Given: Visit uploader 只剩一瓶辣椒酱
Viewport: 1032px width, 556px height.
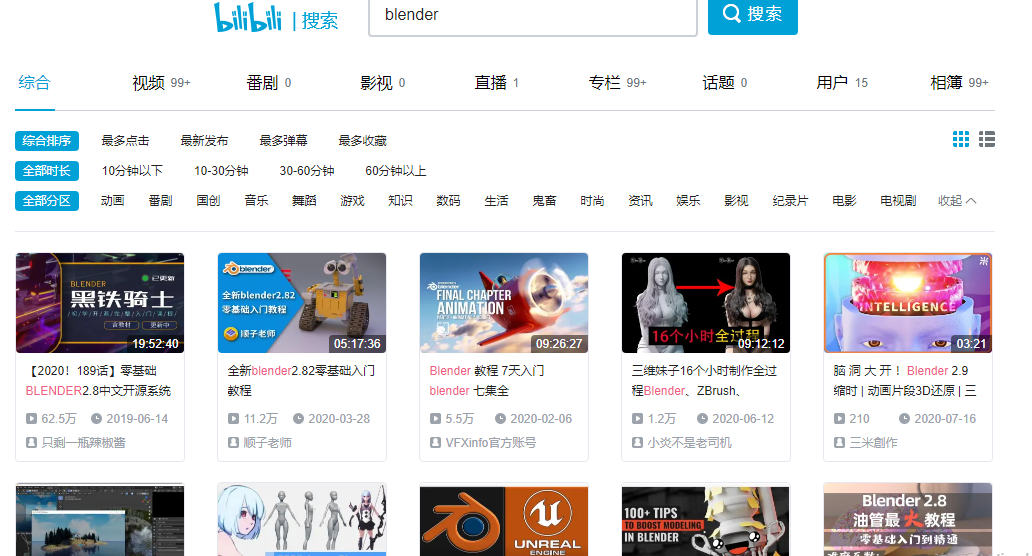Looking at the screenshot, I should click(83, 443).
